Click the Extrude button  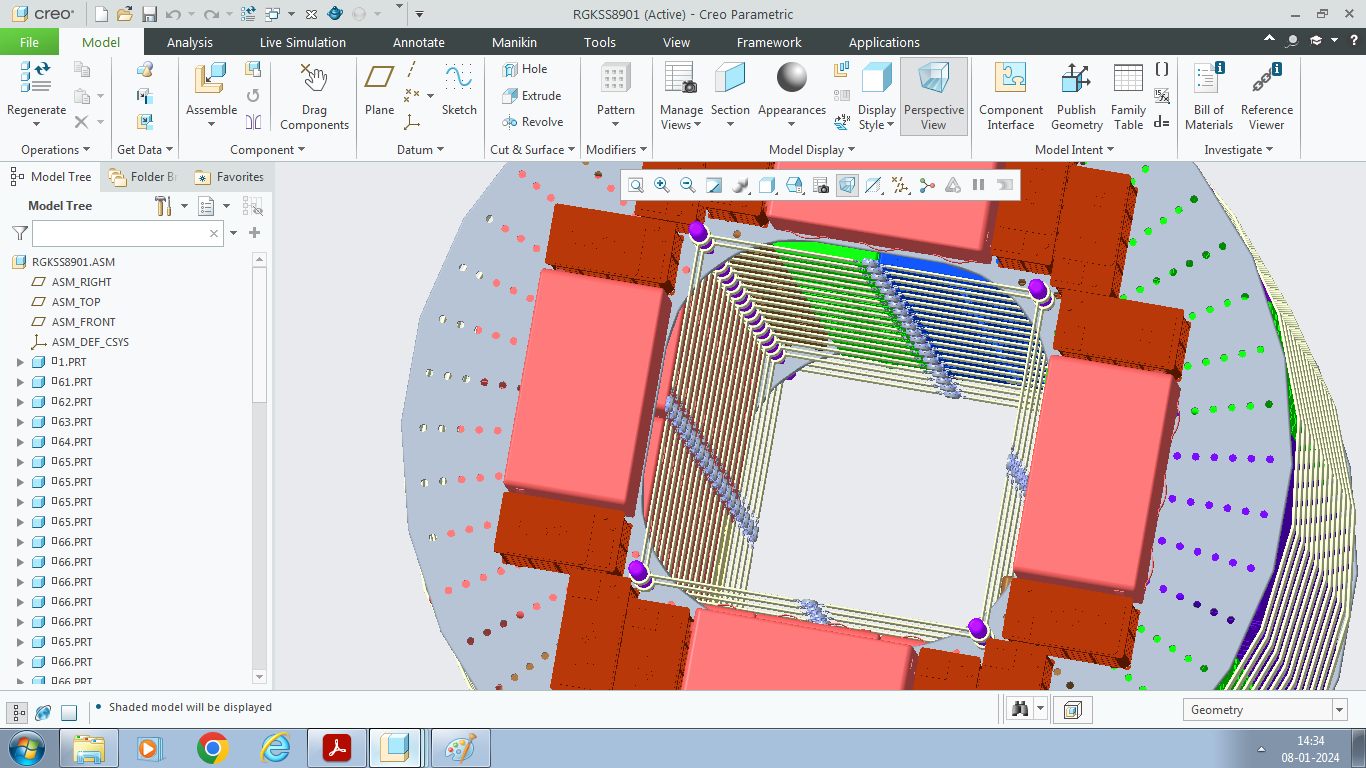[532, 96]
